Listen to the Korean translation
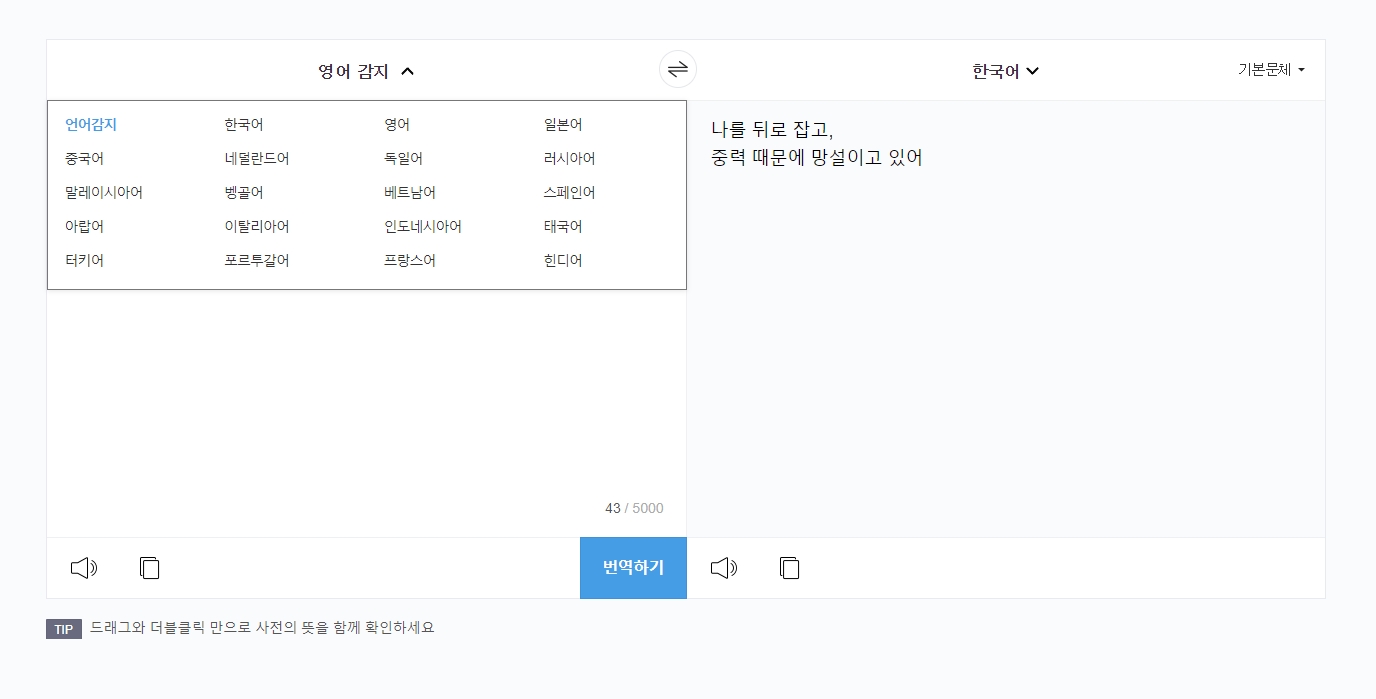Viewport: 1376px width, 699px height. click(x=724, y=568)
